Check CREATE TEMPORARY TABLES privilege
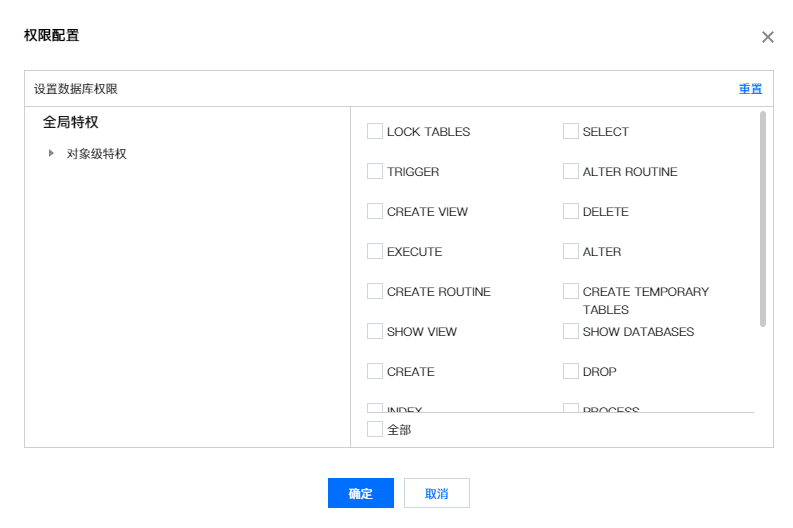Screen dimensions: 793x528 click(x=571, y=291)
